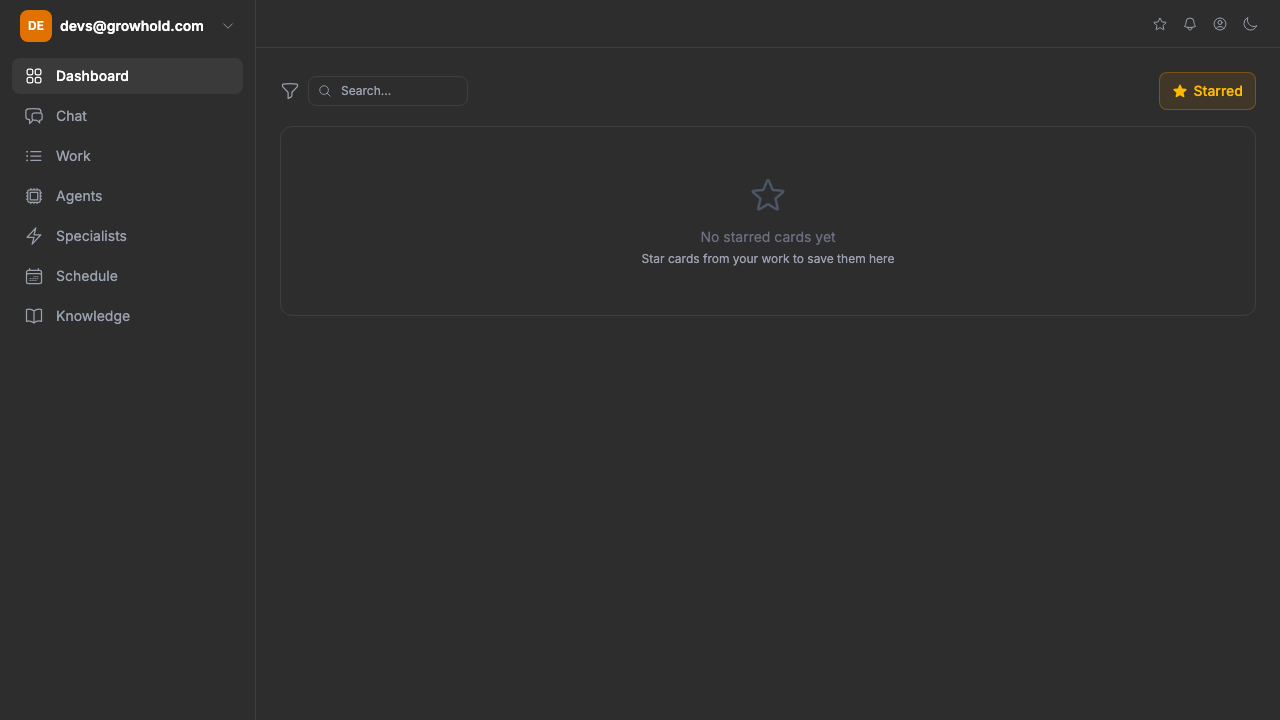This screenshot has height=720, width=1280.
Task: Open notifications bell icon
Action: click(1190, 24)
